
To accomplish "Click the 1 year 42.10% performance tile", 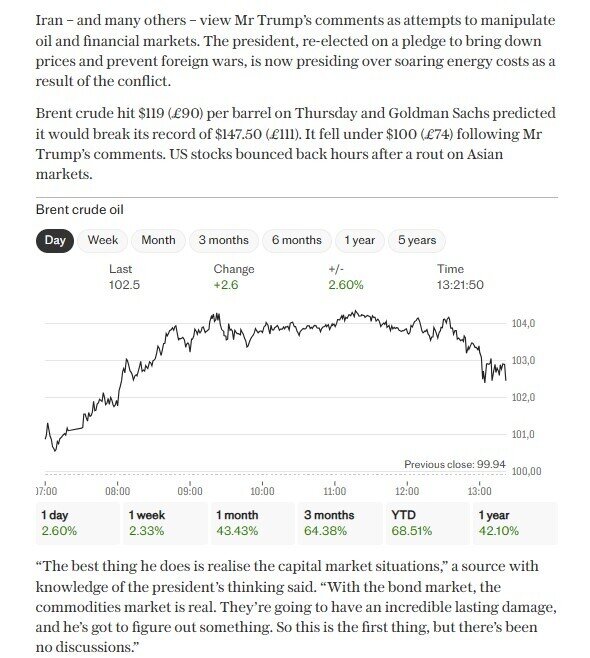I will tap(515, 523).
